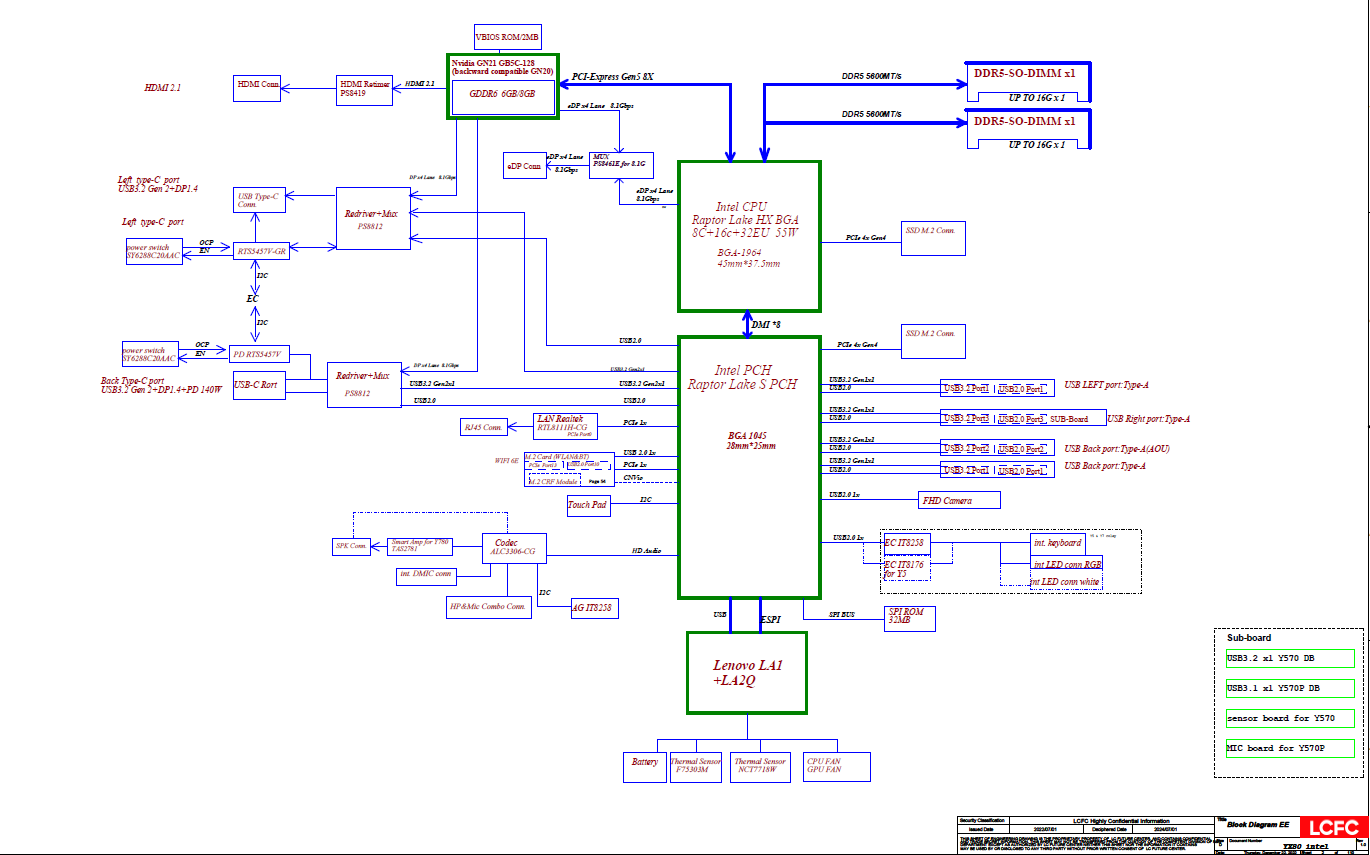Click the VBIOS ROM/2MB box
Screen dimensions: 1370x855
pos(507,37)
